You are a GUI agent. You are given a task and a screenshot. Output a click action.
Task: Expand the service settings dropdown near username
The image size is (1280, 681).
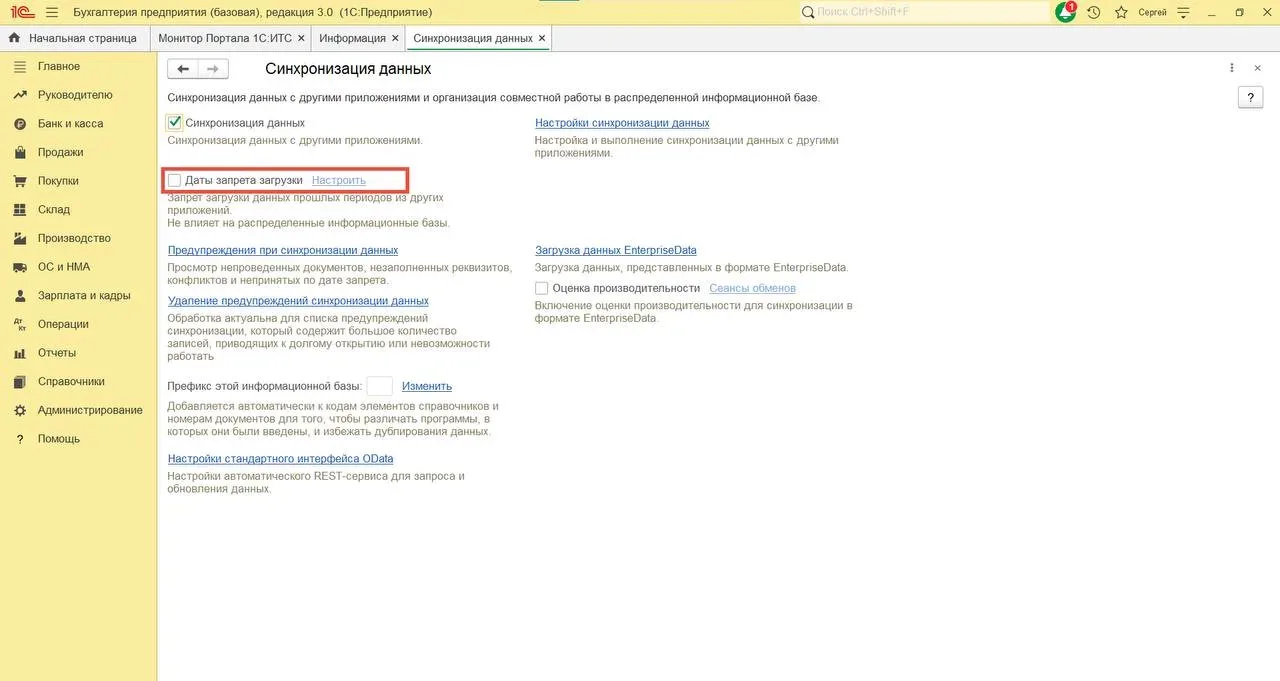click(1184, 12)
